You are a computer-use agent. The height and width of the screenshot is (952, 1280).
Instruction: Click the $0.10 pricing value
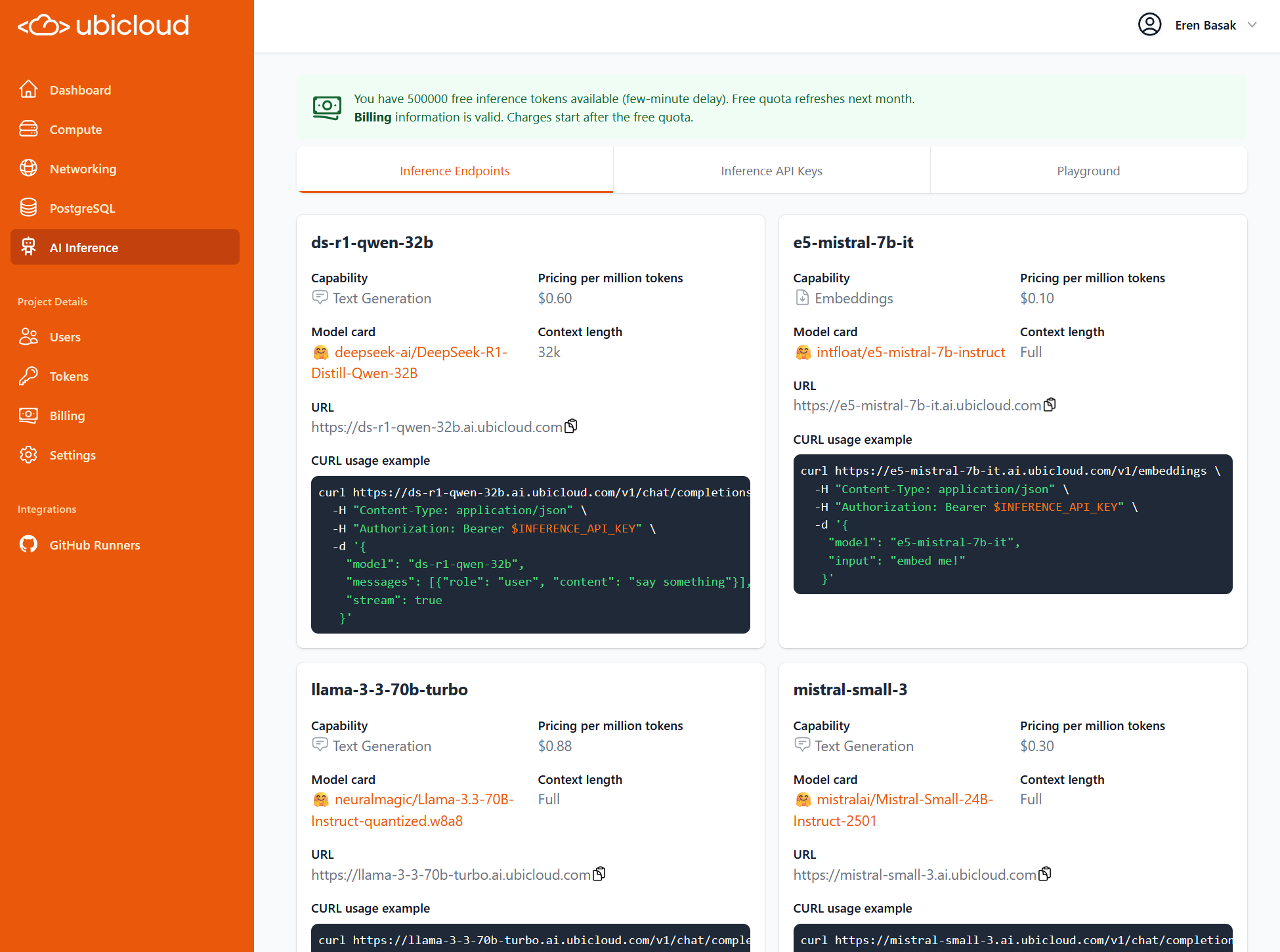tap(1037, 298)
